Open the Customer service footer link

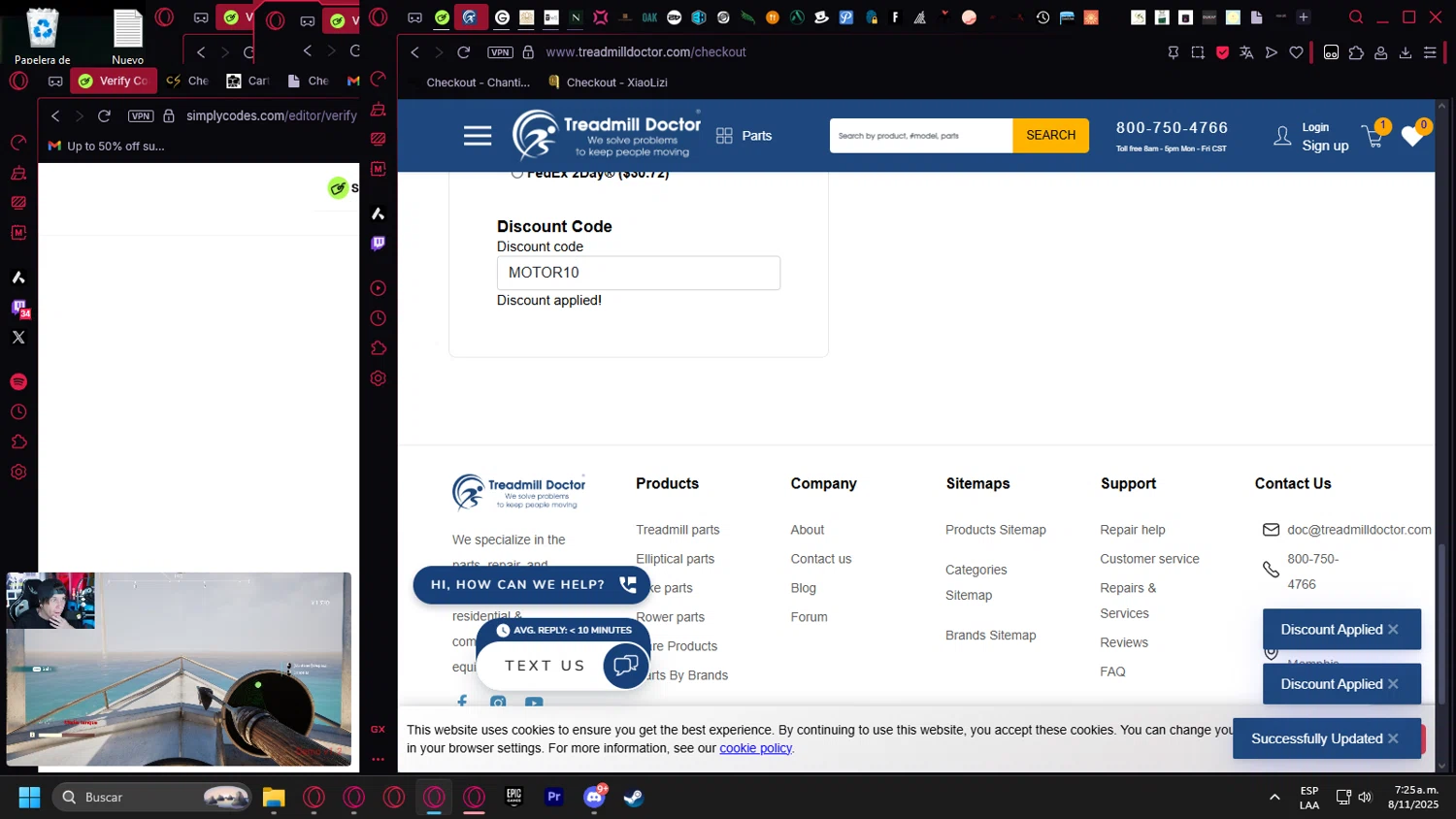(x=1149, y=559)
